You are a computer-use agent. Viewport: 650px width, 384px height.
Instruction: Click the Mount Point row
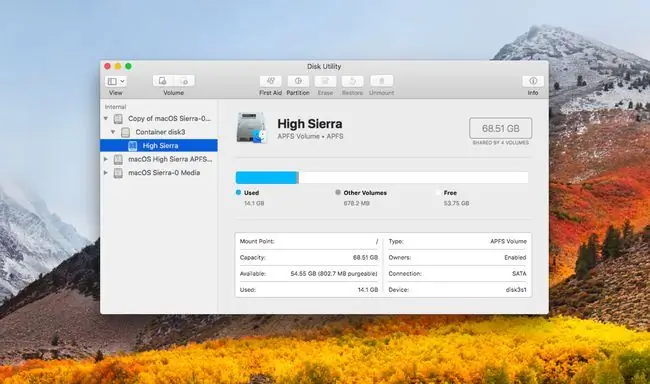point(309,241)
